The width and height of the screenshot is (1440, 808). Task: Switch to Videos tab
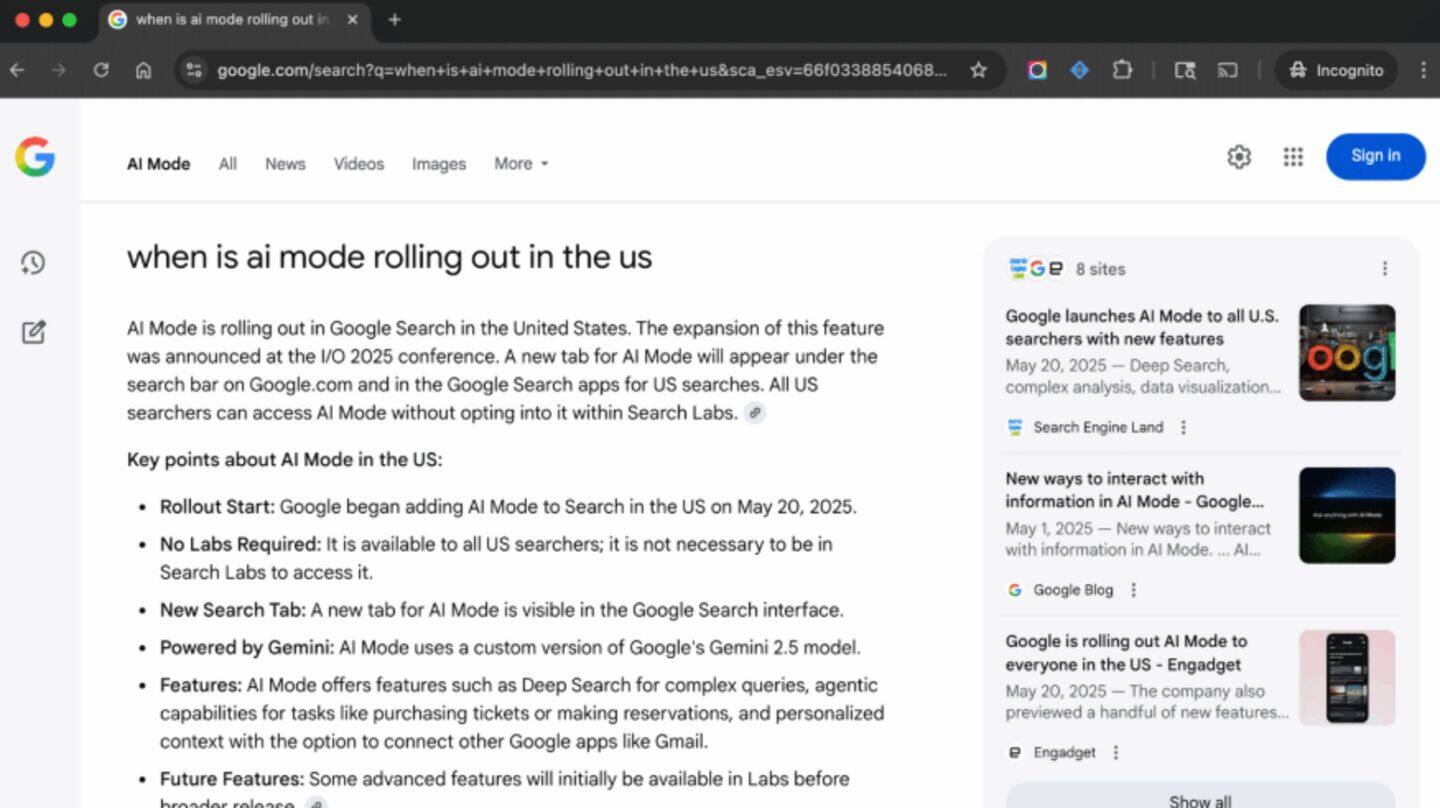pyautogui.click(x=359, y=164)
